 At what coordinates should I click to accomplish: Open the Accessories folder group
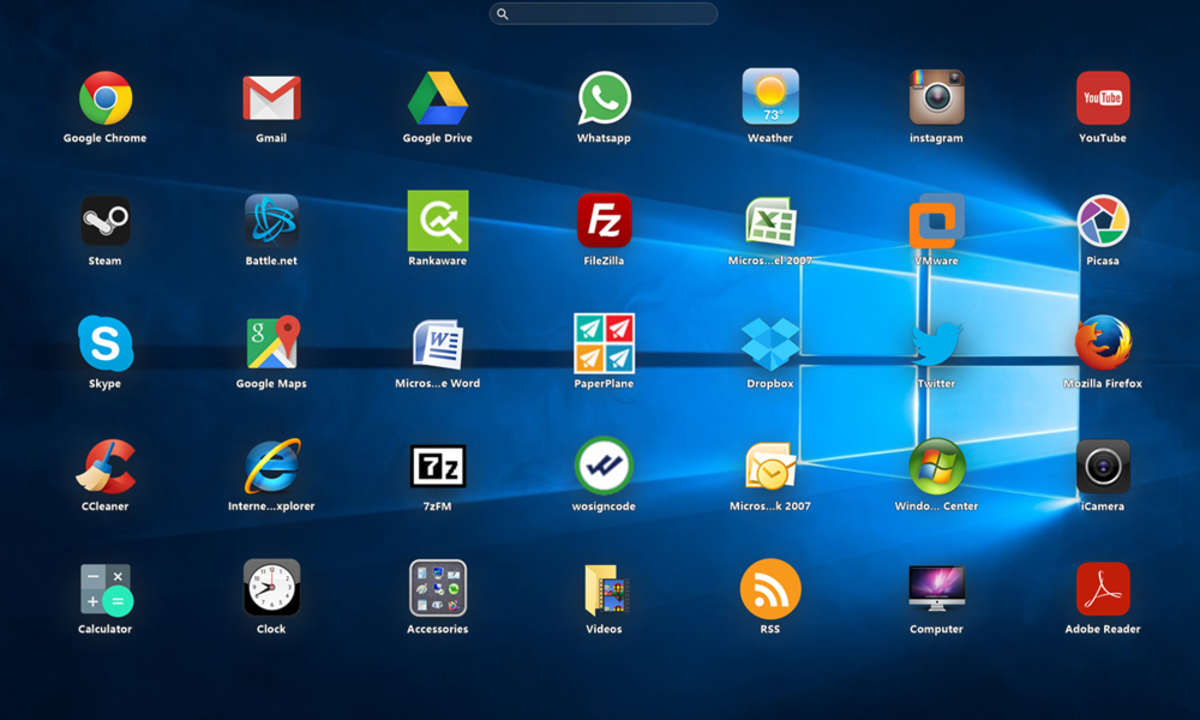point(438,588)
